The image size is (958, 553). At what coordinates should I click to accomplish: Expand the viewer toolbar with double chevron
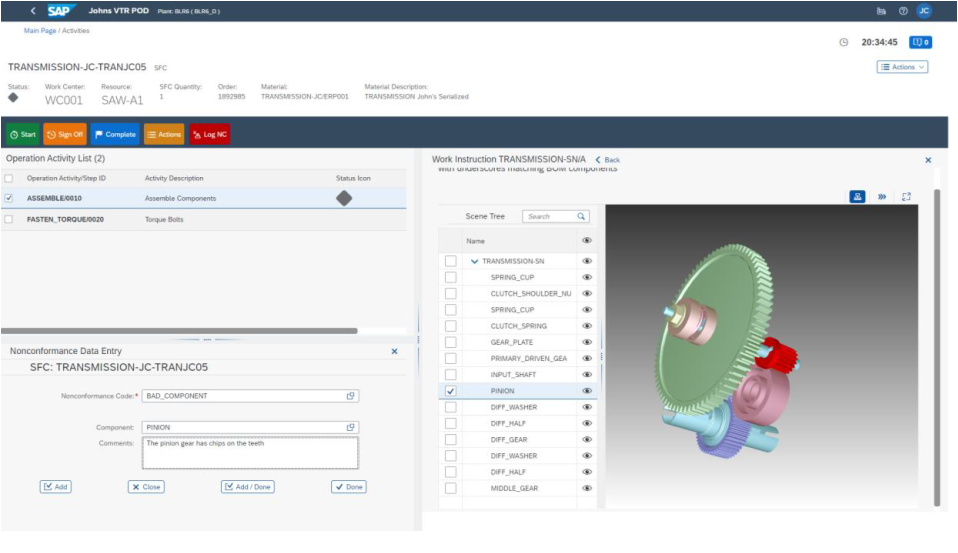pyautogui.click(x=882, y=197)
